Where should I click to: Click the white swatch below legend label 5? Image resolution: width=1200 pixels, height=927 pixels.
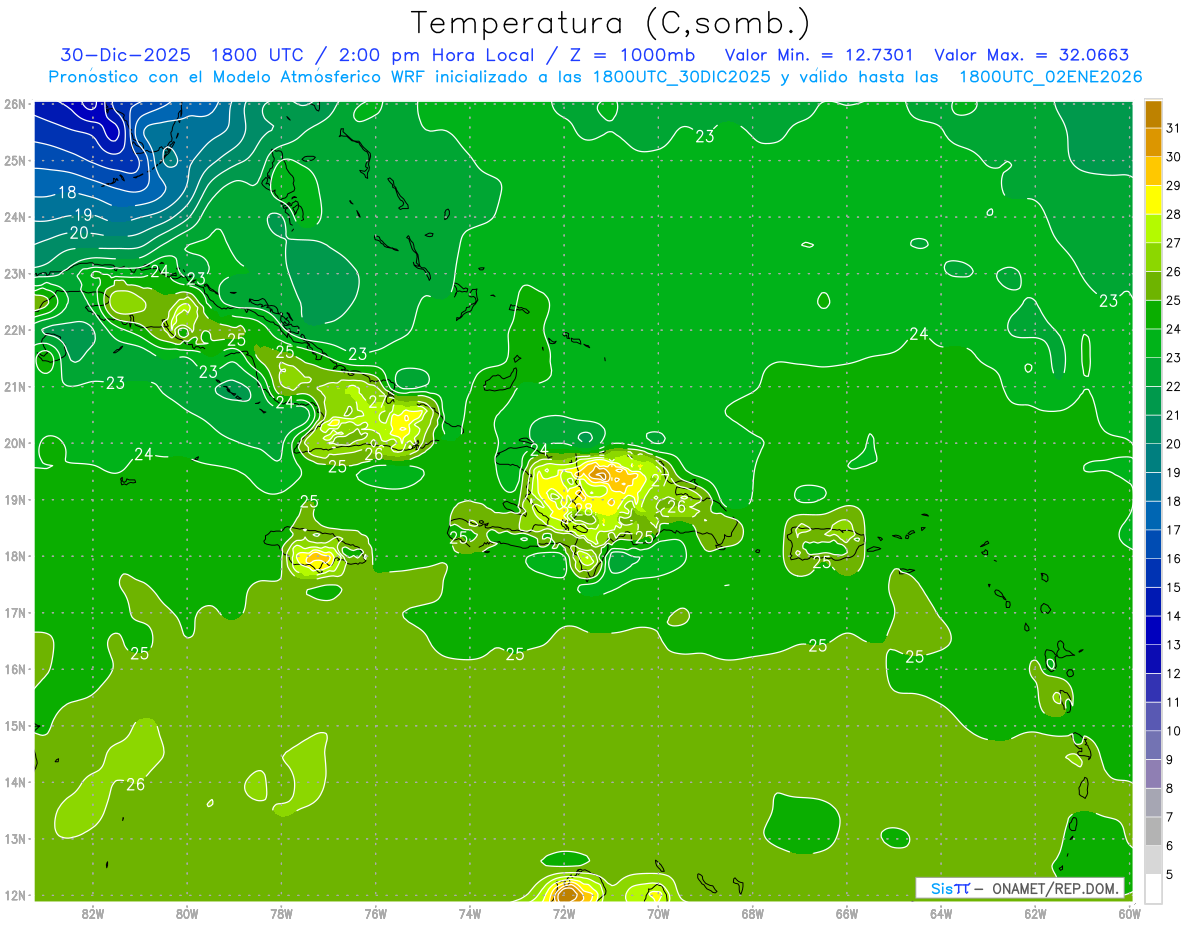tap(1153, 888)
